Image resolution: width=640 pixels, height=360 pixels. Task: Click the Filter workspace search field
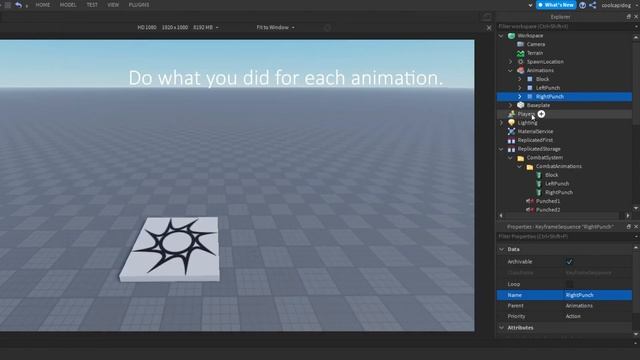click(564, 26)
